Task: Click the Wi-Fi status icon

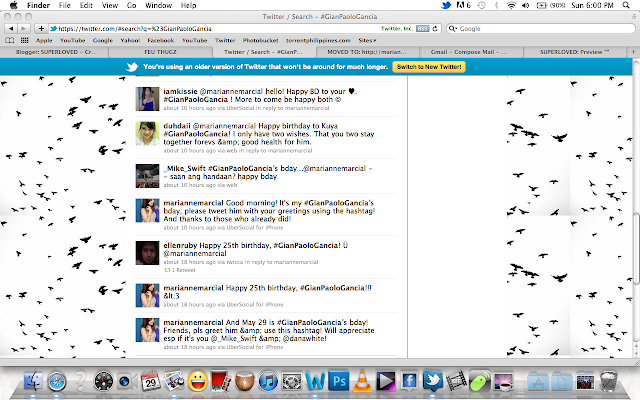Action: tap(511, 5)
